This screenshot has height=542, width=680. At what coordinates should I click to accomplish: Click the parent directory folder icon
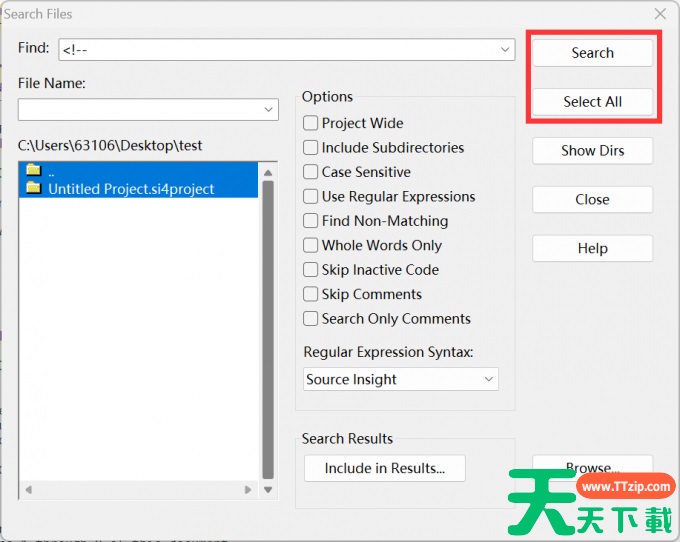tap(33, 170)
